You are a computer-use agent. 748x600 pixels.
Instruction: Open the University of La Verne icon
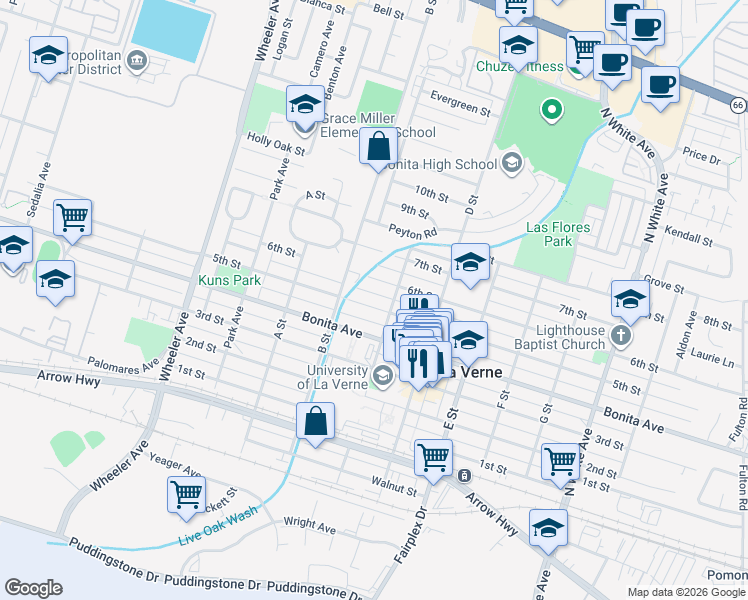pyautogui.click(x=381, y=376)
